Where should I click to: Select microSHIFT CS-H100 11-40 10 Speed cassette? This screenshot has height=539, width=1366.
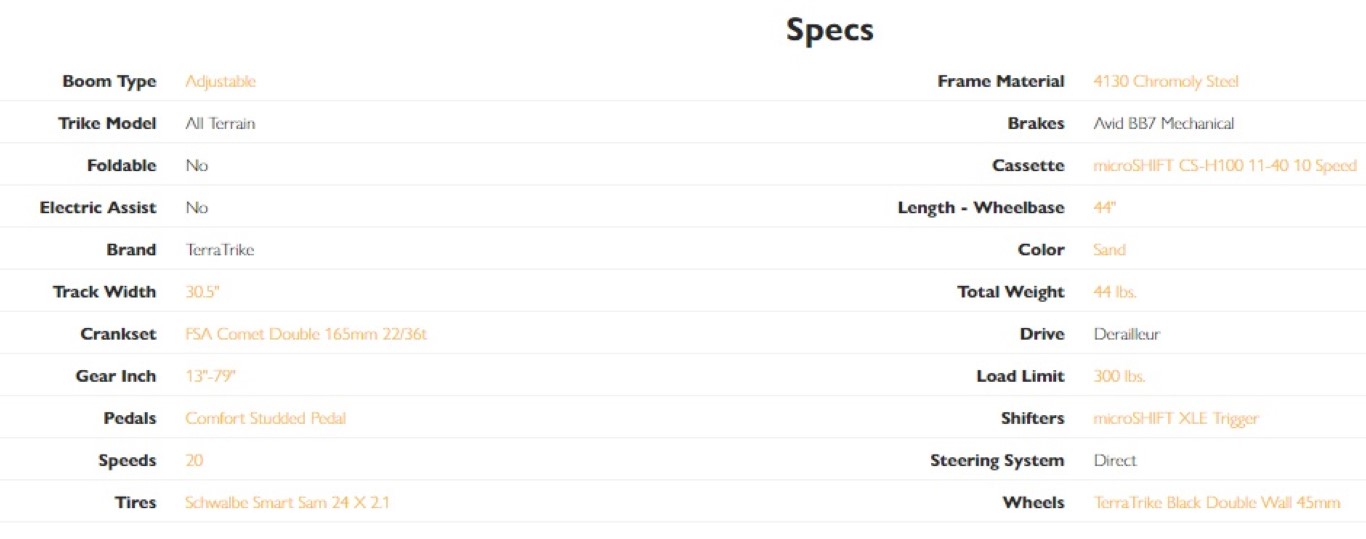coord(1224,165)
